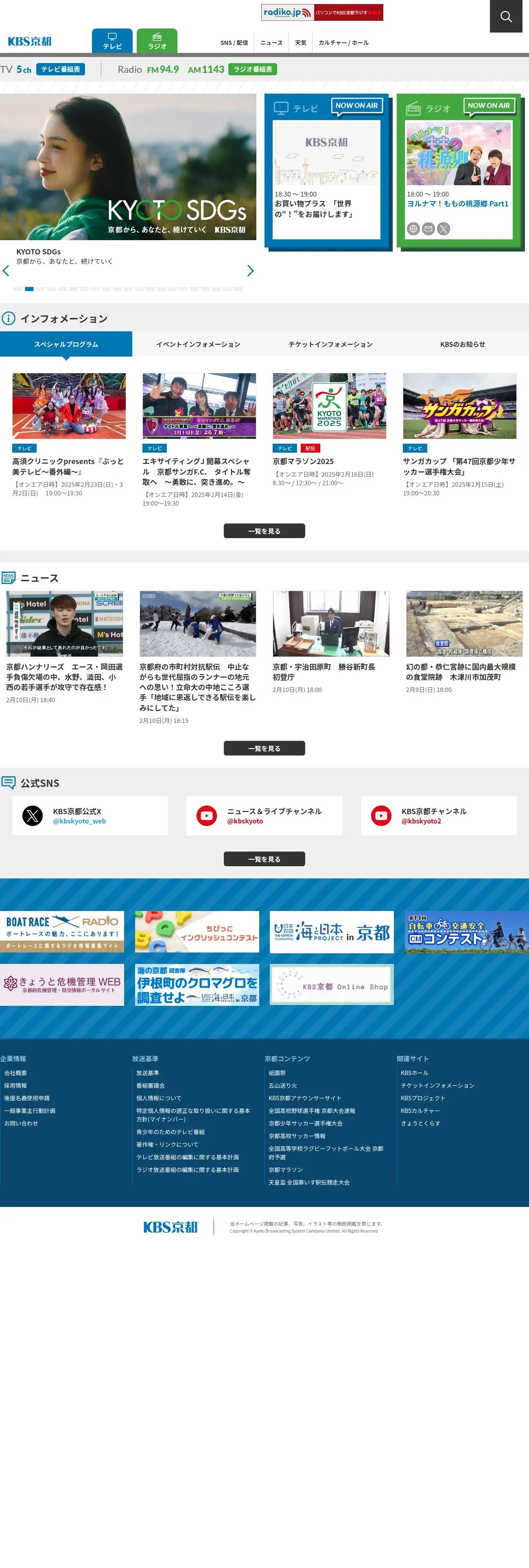Open ニュース＆ライブチャンネル YouTube icon

click(x=207, y=816)
